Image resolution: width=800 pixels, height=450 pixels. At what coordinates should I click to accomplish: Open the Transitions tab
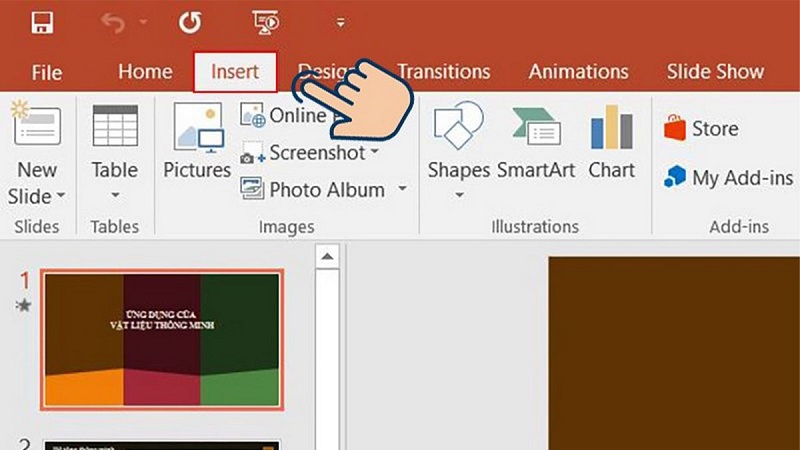[443, 71]
